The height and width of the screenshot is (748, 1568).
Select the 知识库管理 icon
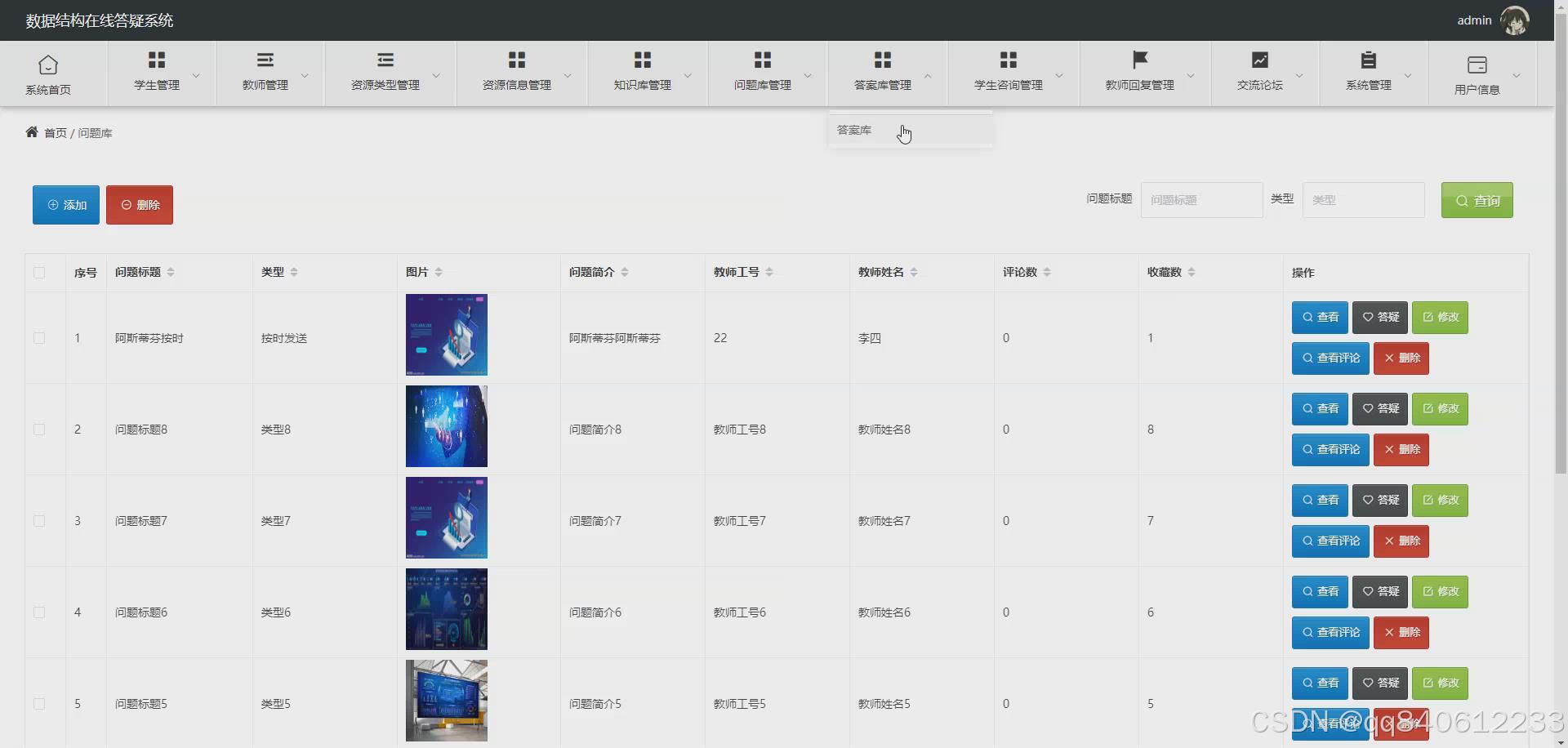(x=642, y=60)
